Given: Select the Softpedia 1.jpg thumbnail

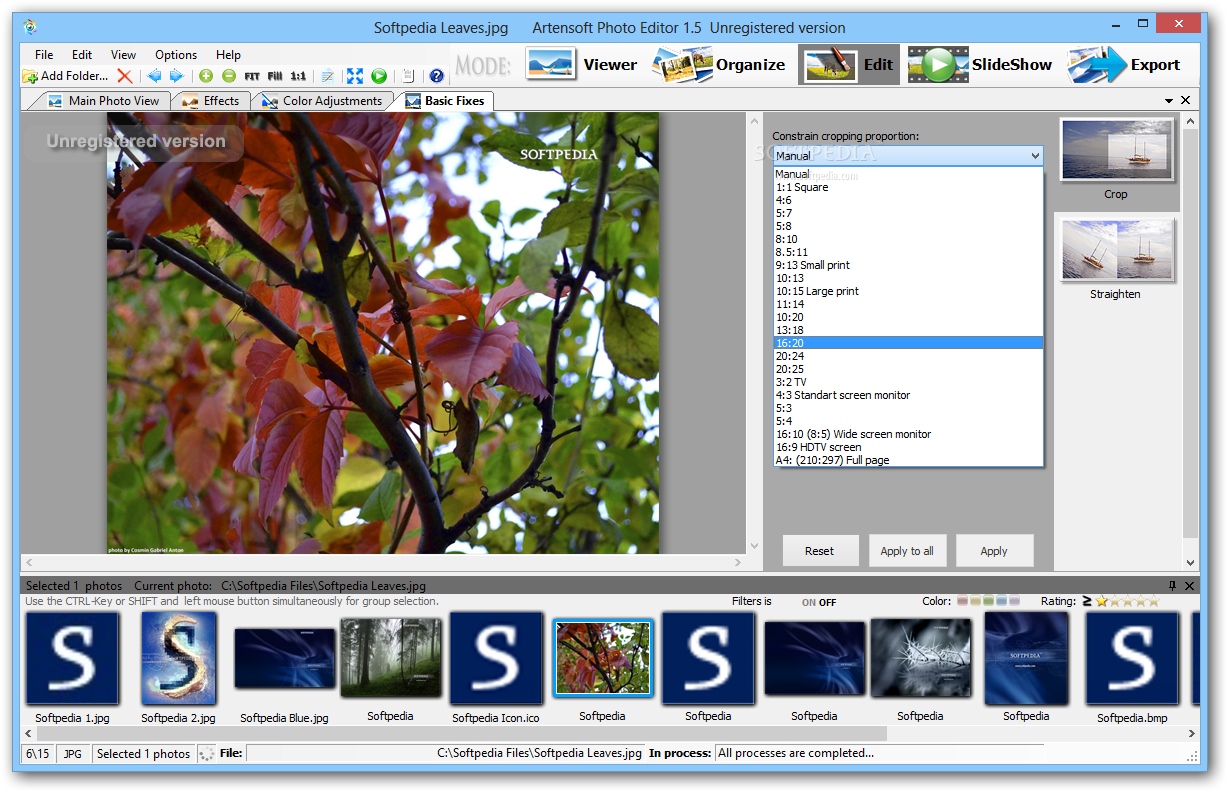Looking at the screenshot, I should (71, 658).
